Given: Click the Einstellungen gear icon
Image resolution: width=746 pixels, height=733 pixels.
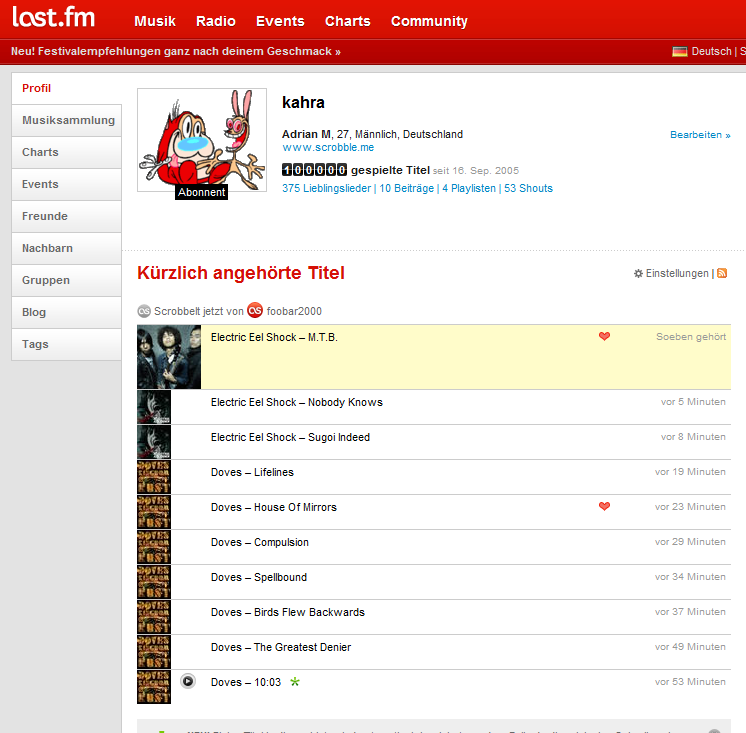Looking at the screenshot, I should pyautogui.click(x=638, y=274).
